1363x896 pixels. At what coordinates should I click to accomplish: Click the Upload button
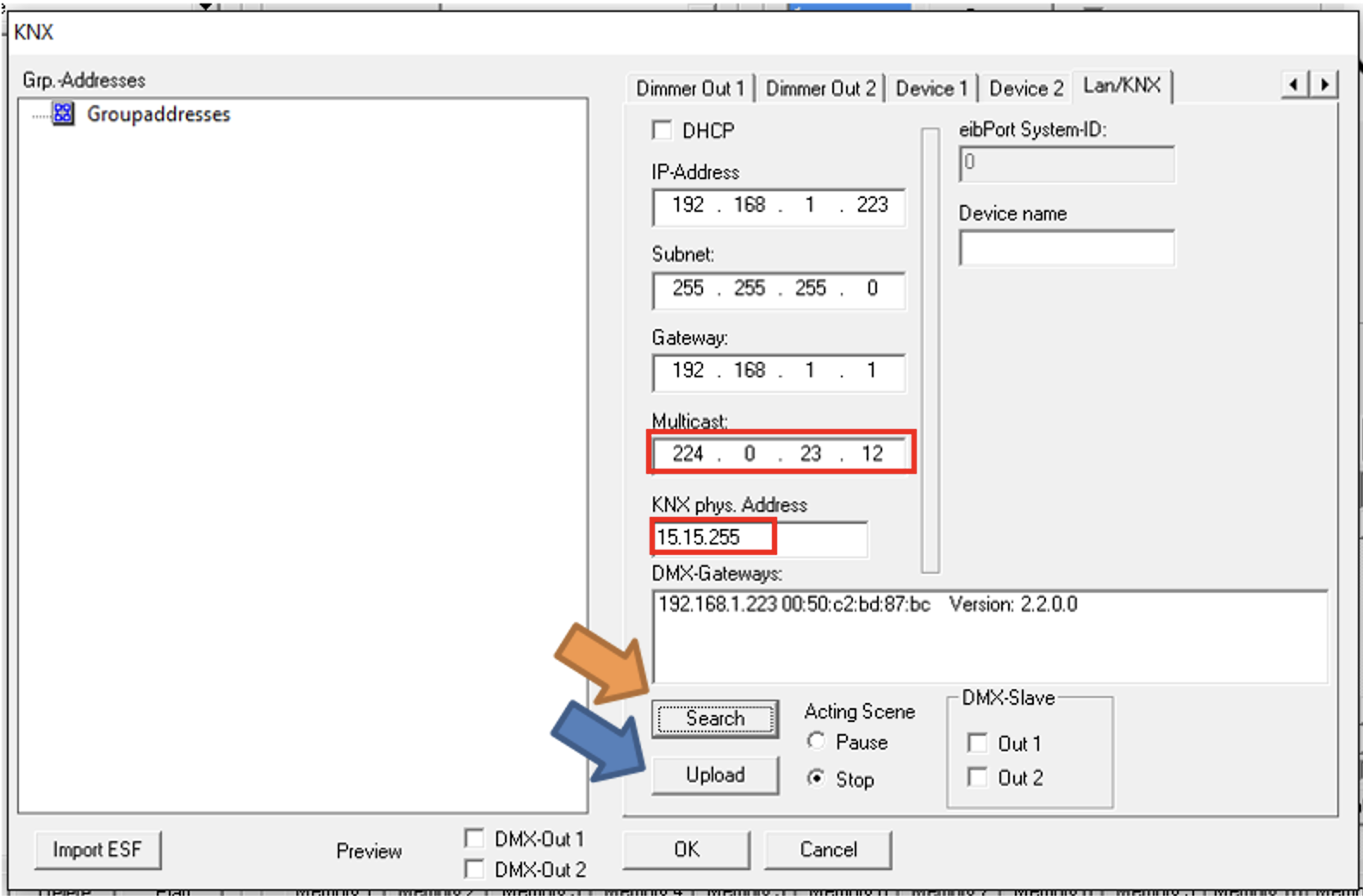pyautogui.click(x=715, y=775)
